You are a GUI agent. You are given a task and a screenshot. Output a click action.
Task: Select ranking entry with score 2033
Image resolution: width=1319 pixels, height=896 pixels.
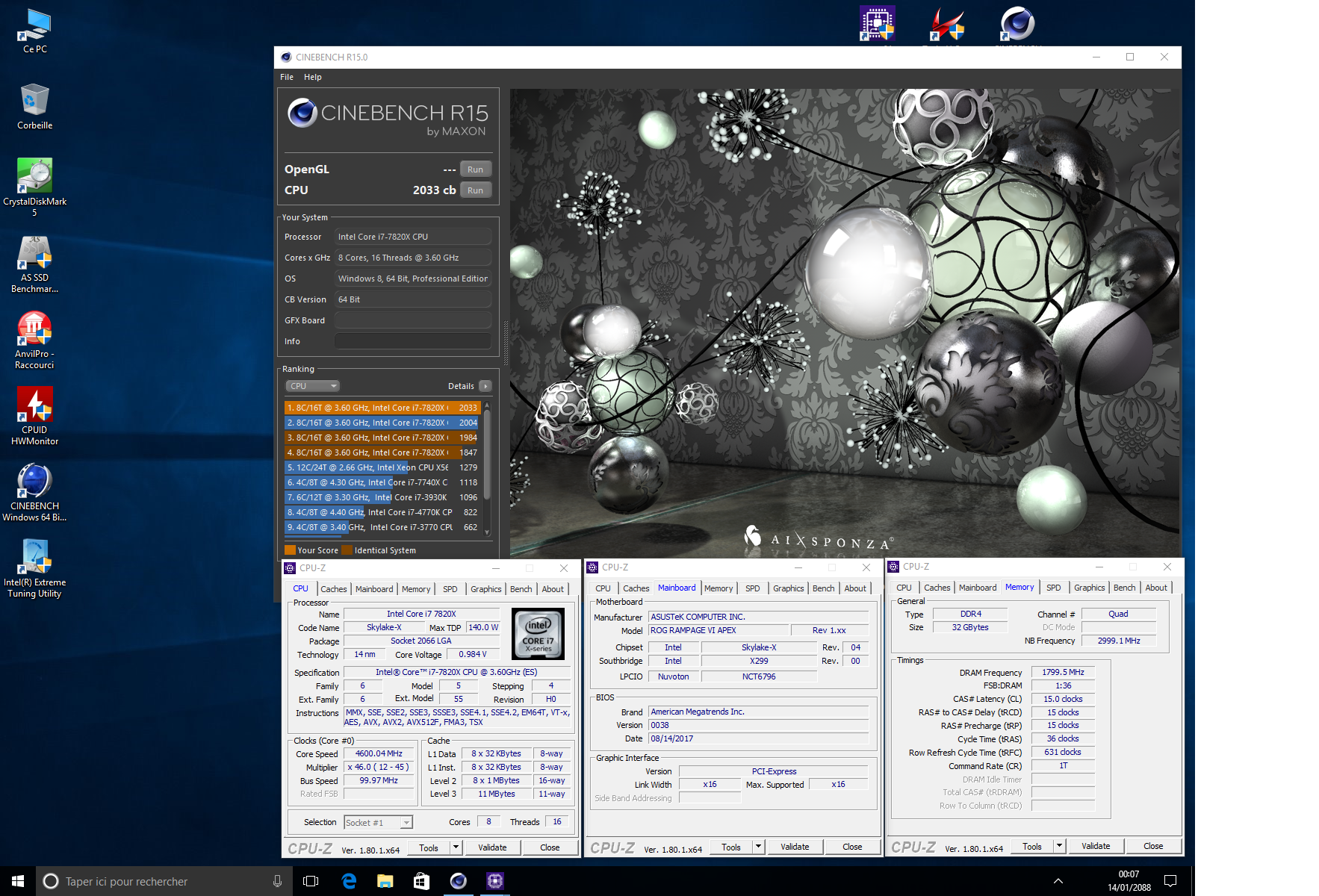(x=382, y=408)
